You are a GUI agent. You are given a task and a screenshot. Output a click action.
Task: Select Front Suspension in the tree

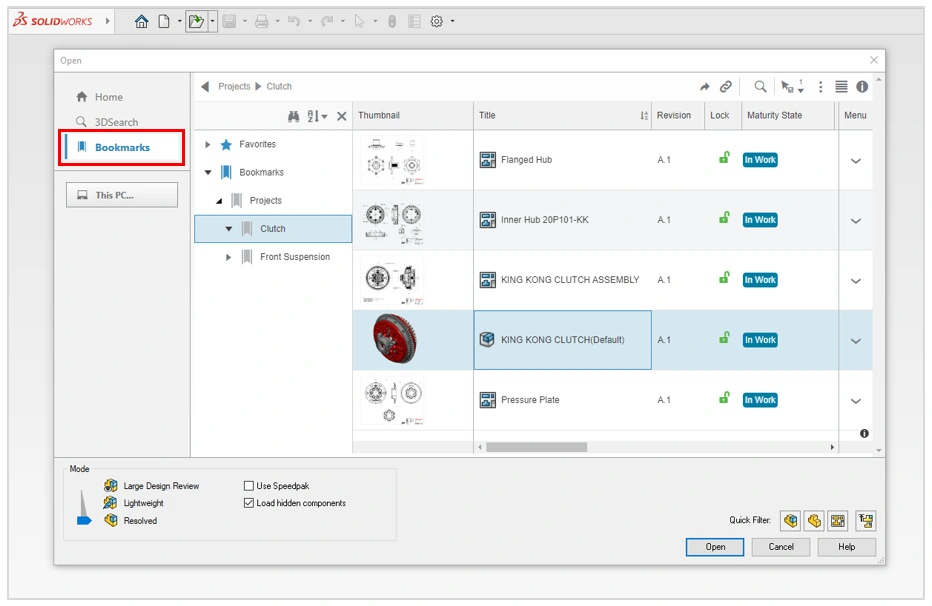point(295,257)
